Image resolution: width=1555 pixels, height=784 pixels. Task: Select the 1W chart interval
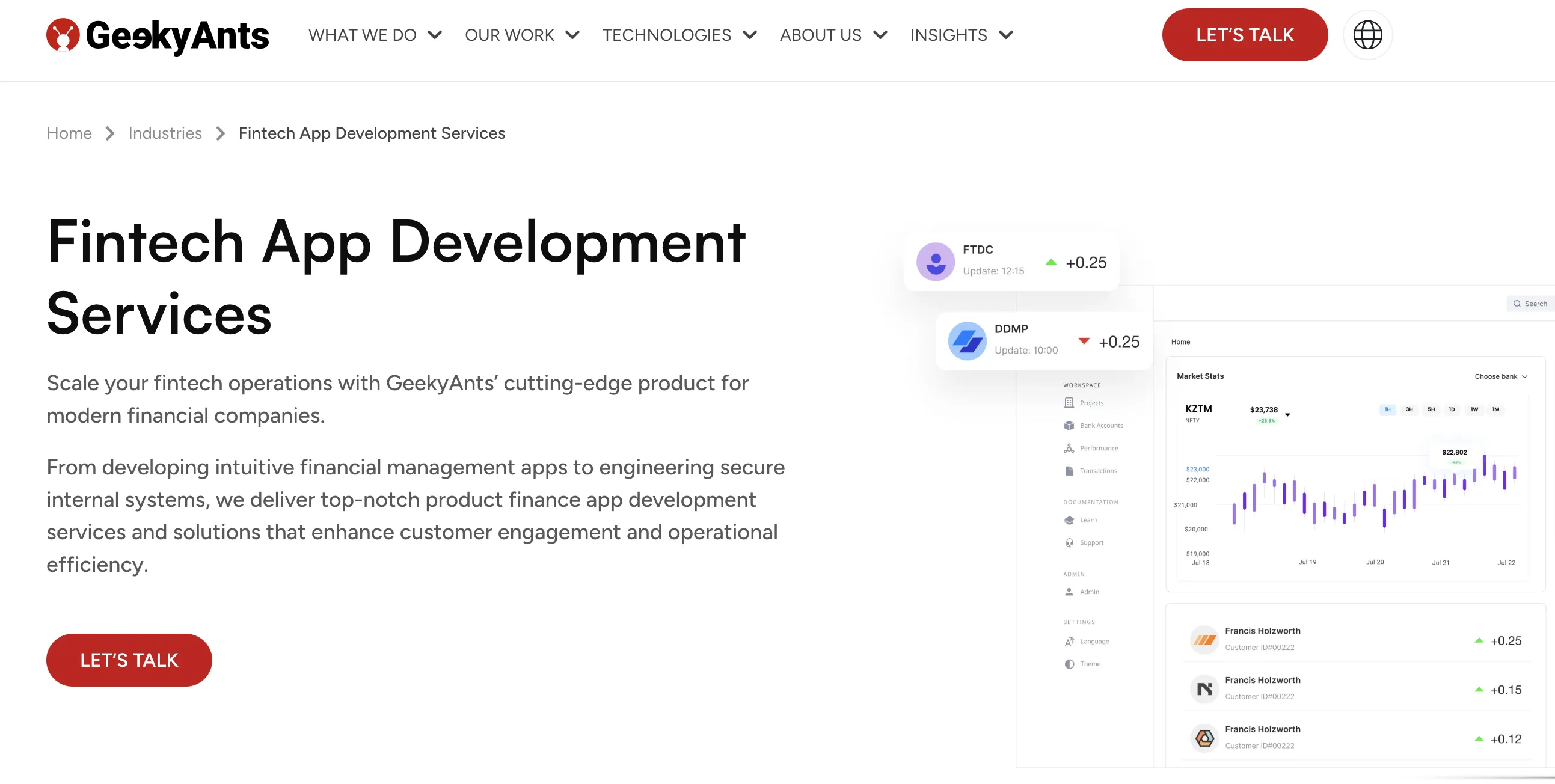[x=1474, y=409]
